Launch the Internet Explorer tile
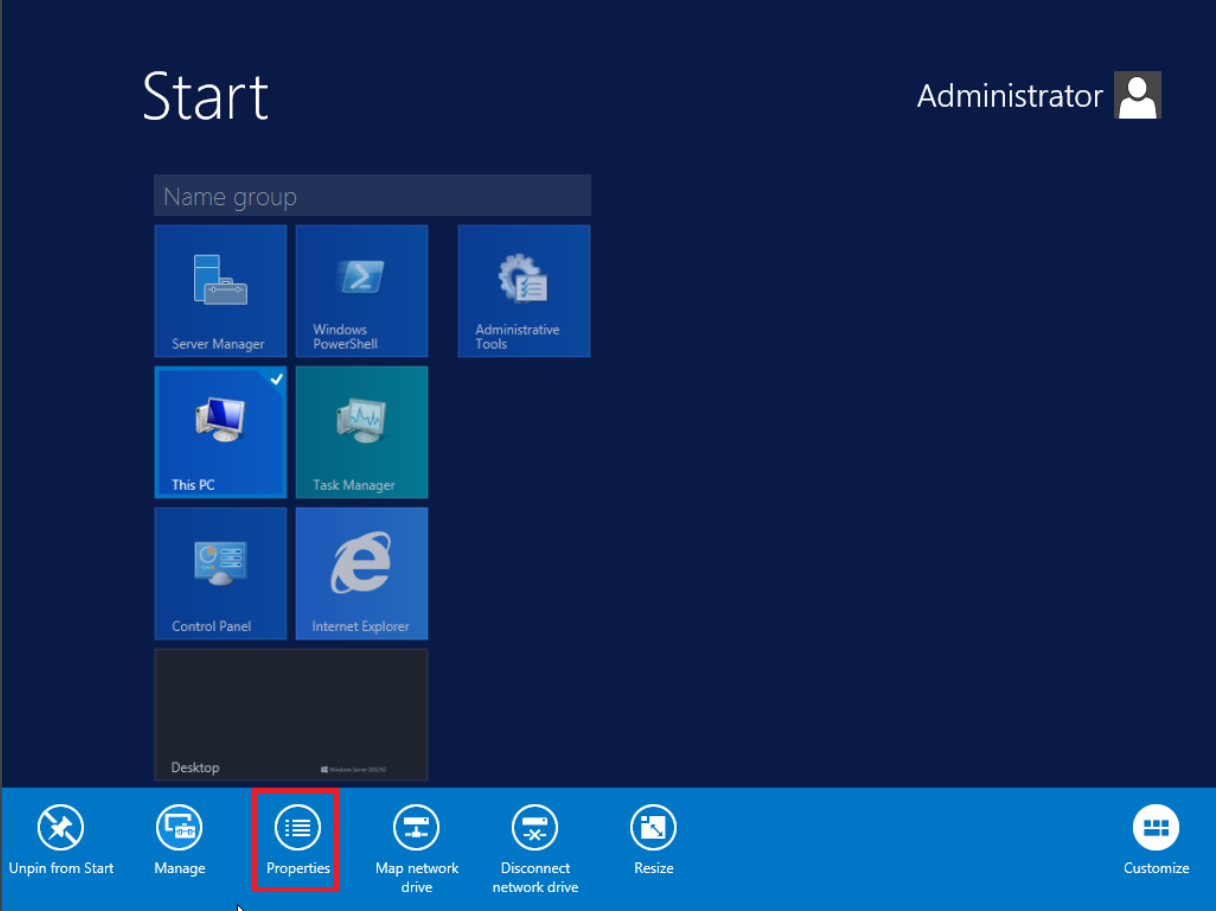Screen dimensions: 1216x911 [361, 572]
